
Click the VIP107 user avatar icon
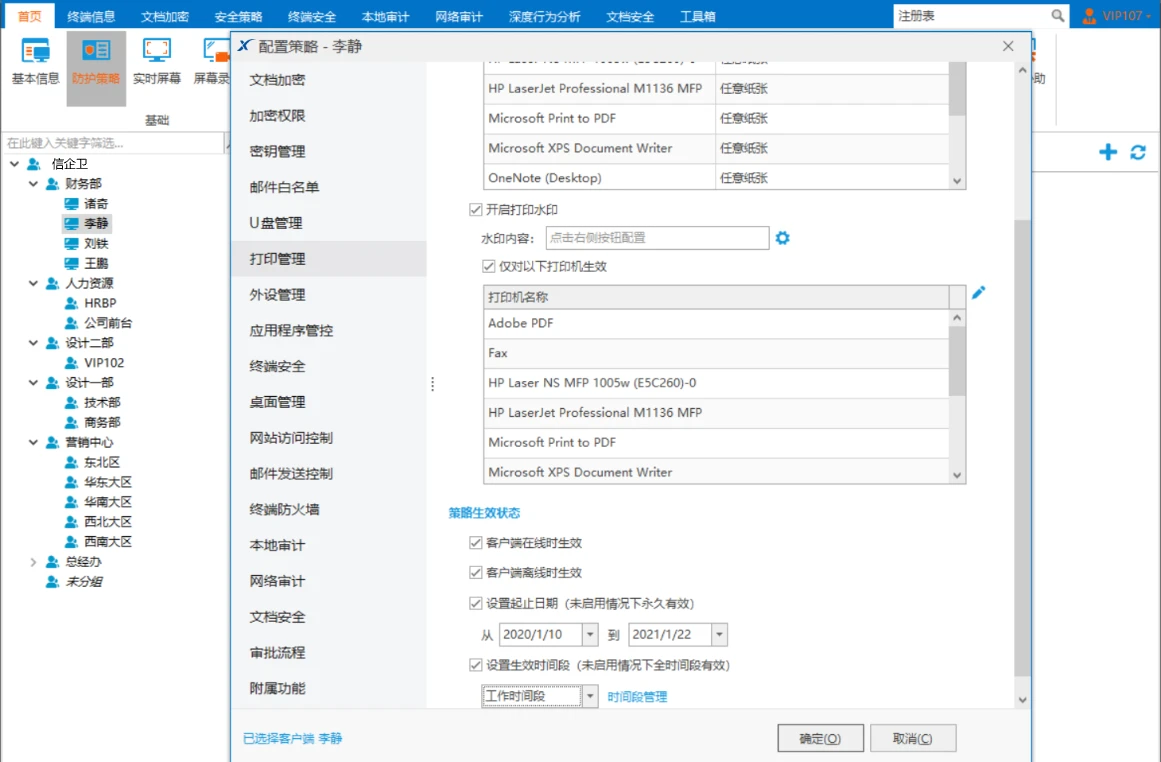point(1089,16)
